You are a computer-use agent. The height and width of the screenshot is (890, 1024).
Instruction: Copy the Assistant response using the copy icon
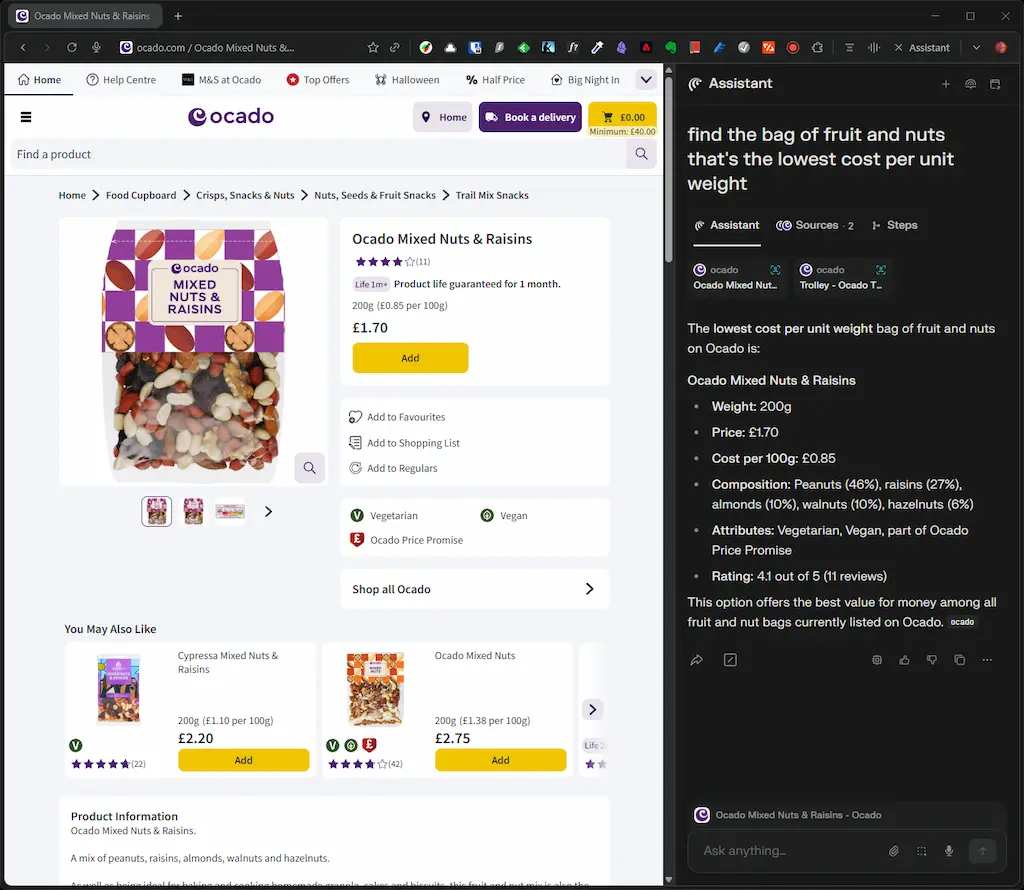tap(959, 660)
